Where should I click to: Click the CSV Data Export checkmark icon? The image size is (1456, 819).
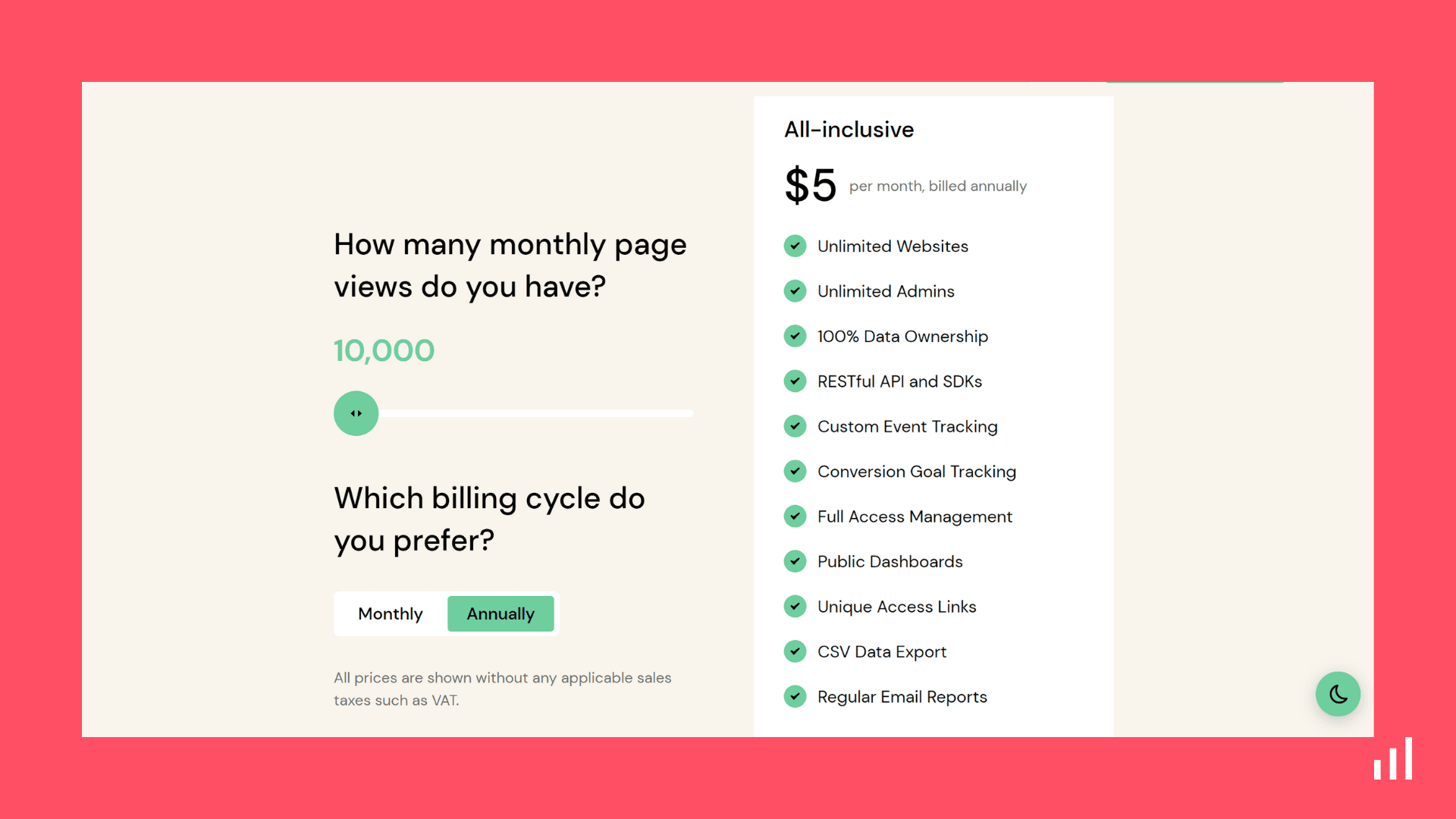coord(796,652)
